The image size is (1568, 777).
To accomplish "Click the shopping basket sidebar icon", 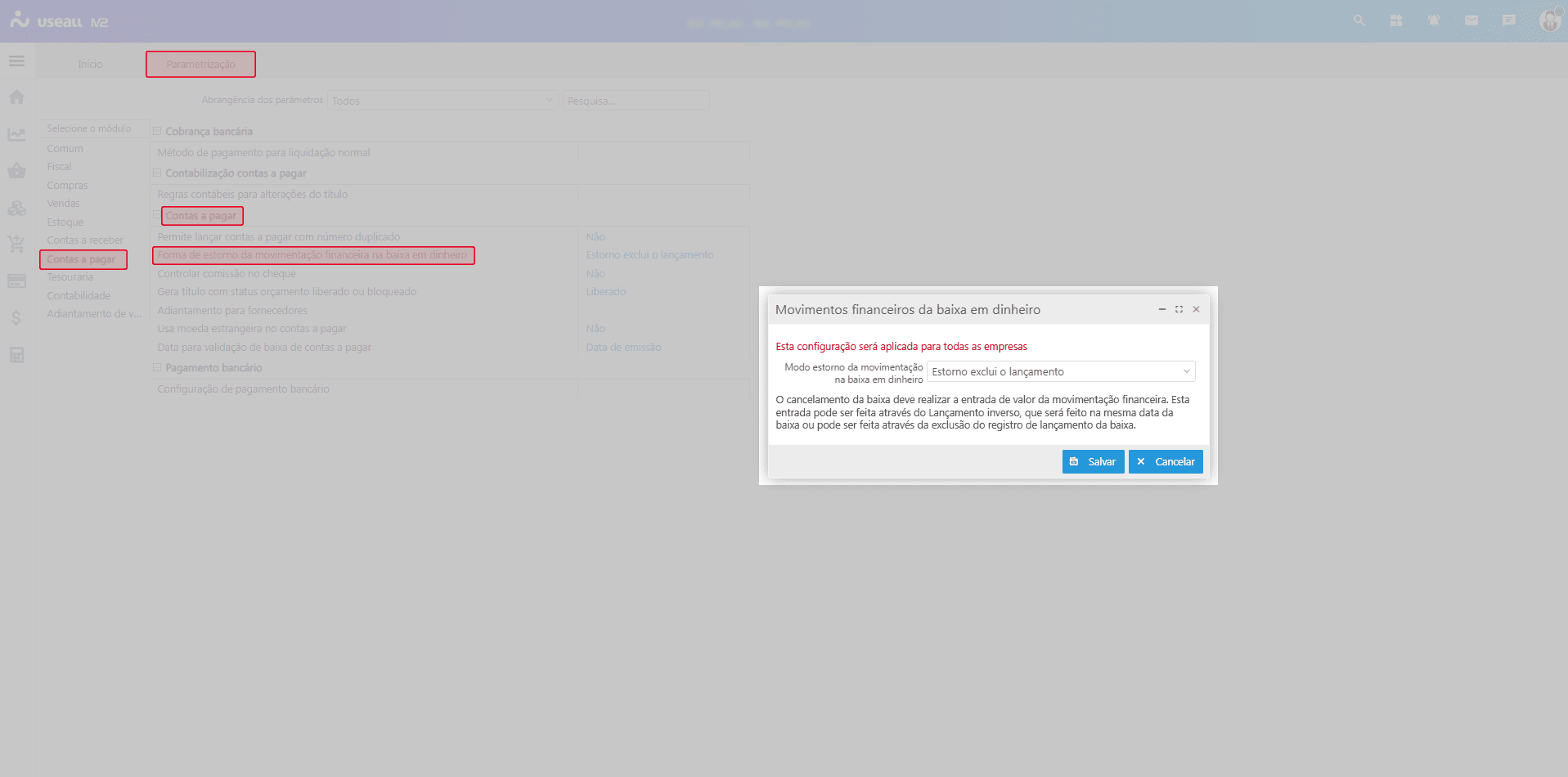I will [x=16, y=171].
